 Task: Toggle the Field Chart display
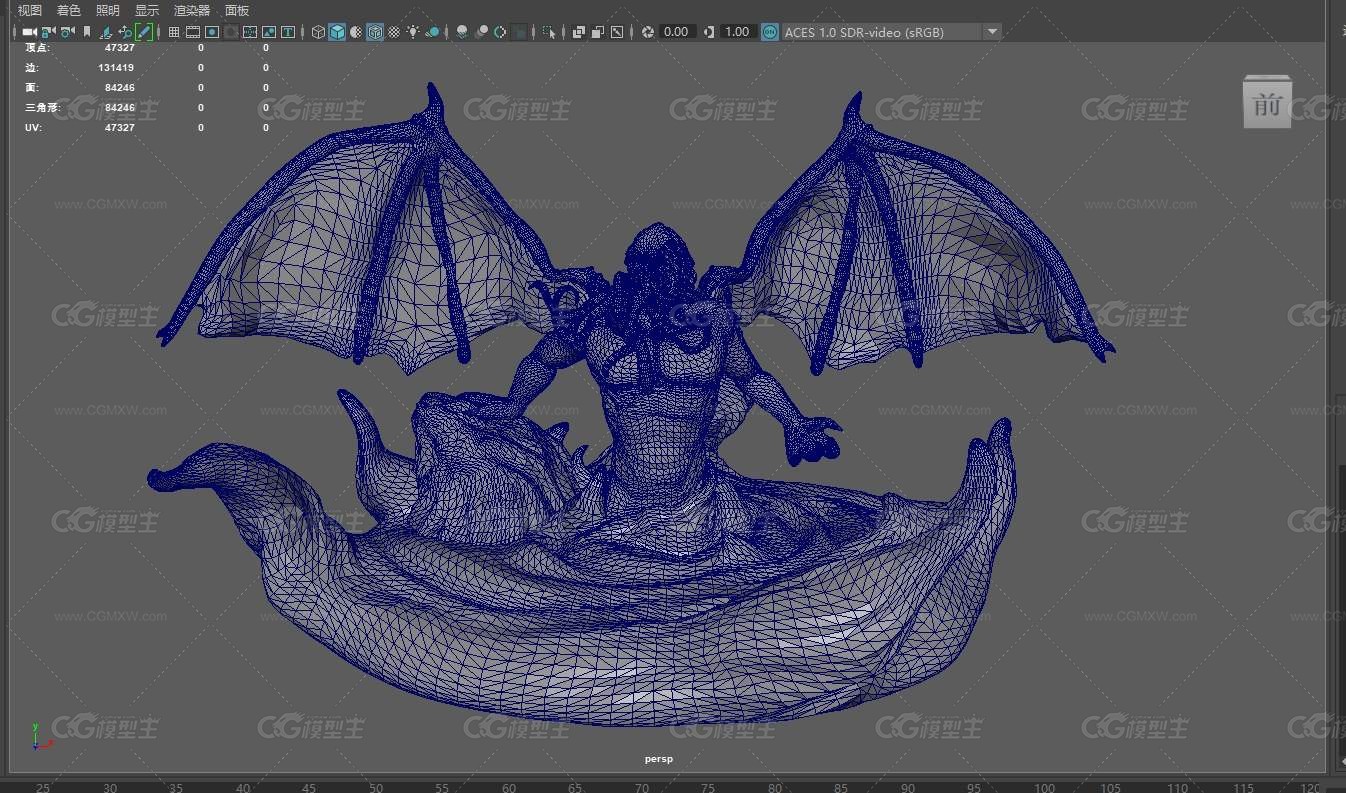pyautogui.click(x=250, y=32)
